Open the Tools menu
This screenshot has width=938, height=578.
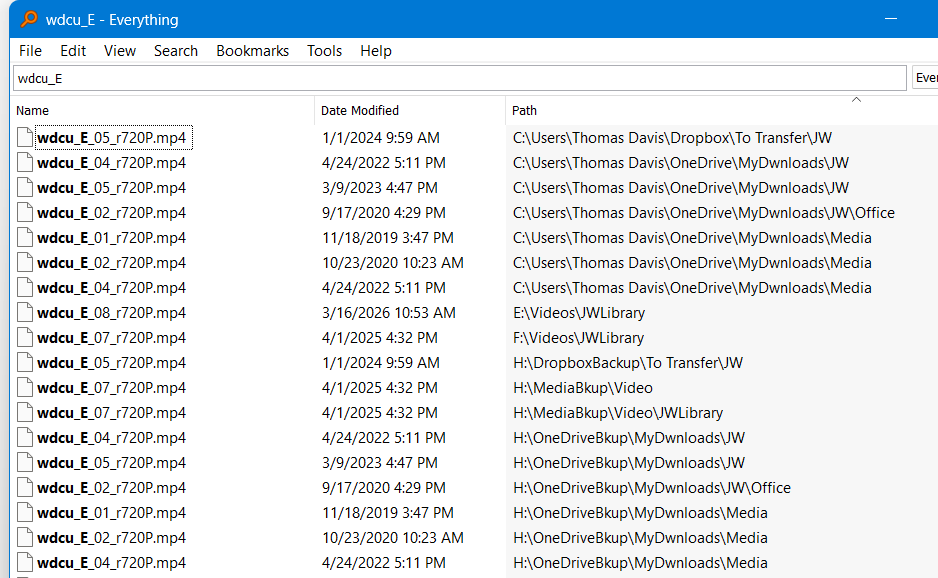tap(324, 51)
